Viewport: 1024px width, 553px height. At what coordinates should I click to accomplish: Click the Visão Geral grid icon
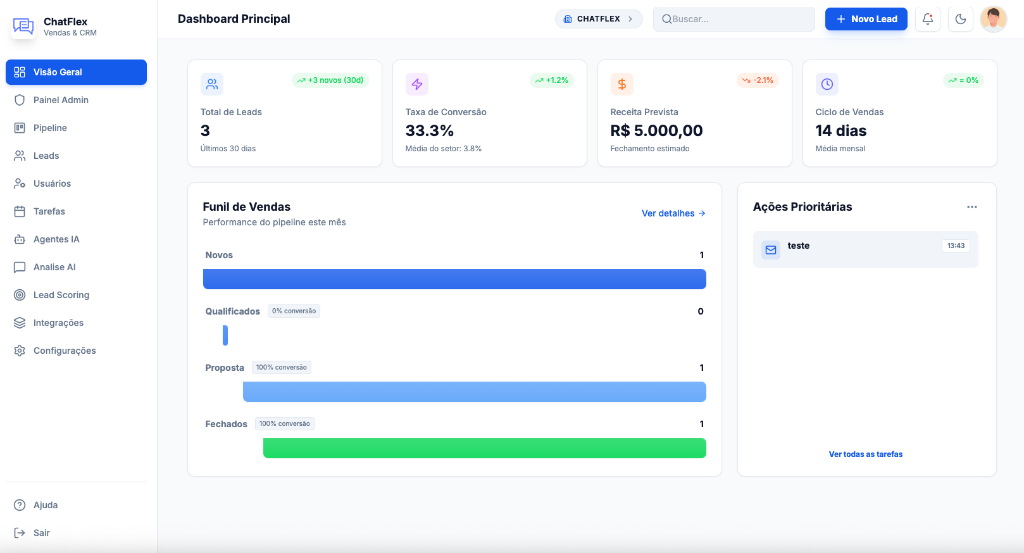20,72
